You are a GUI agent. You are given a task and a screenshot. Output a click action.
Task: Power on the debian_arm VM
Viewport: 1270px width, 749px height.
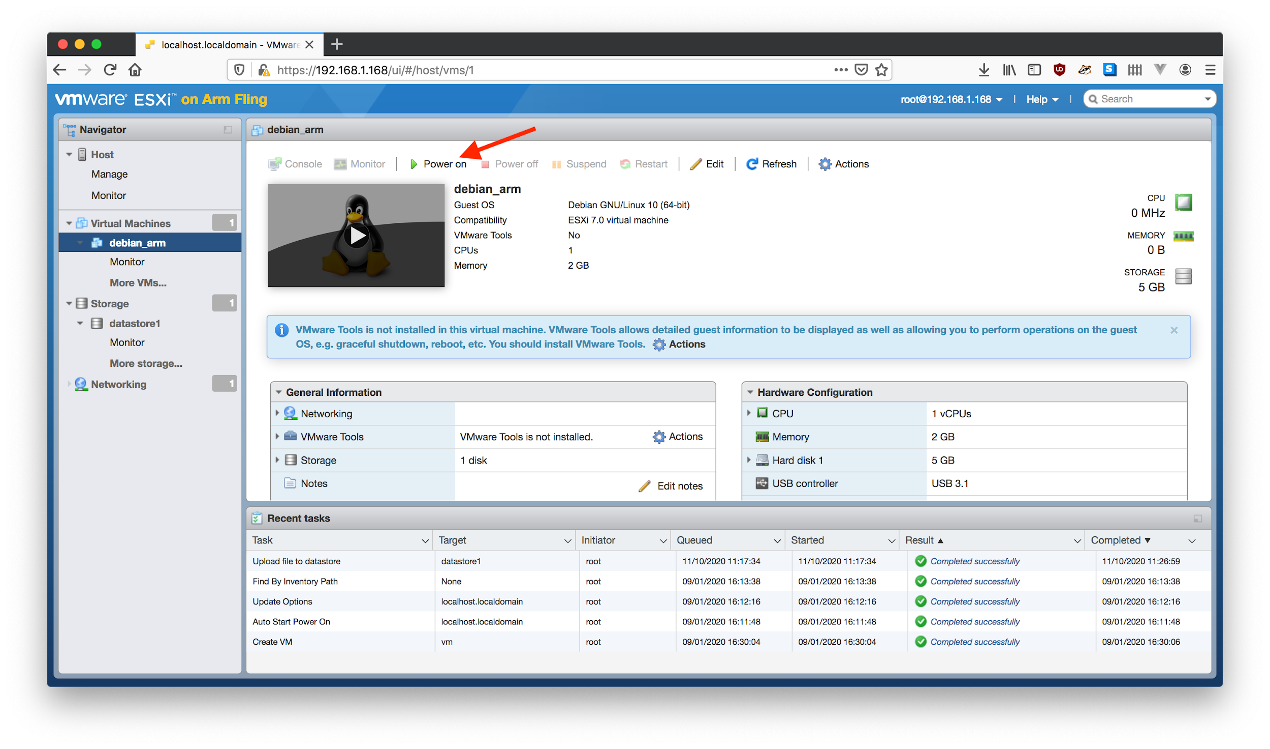tap(437, 164)
